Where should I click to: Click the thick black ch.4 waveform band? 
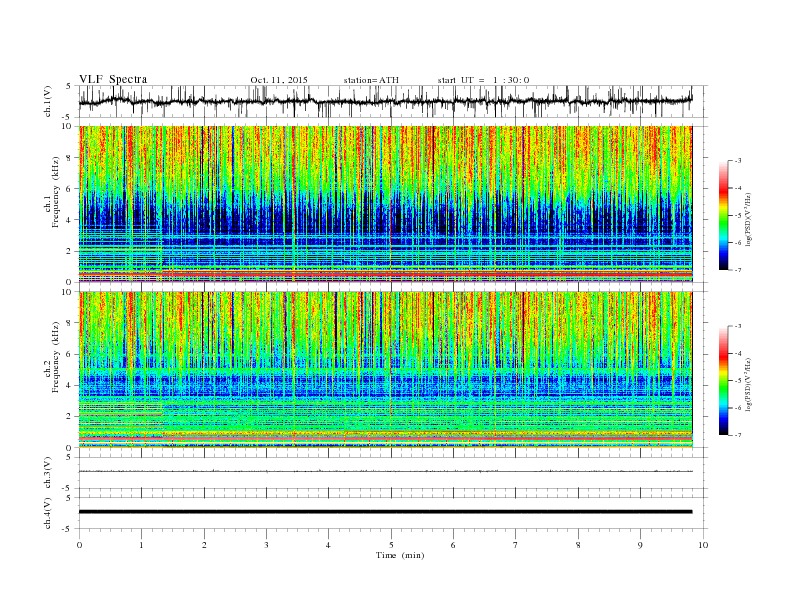pos(386,512)
